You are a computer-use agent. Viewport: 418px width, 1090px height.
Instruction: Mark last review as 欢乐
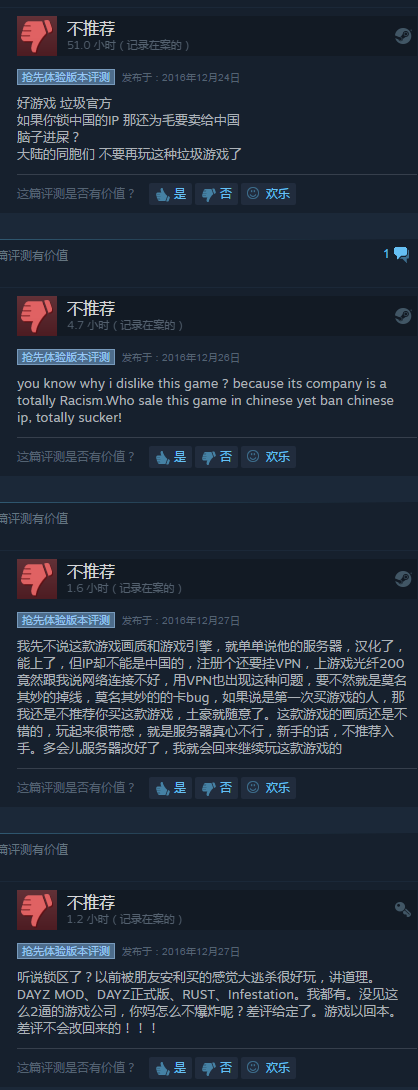268,1068
